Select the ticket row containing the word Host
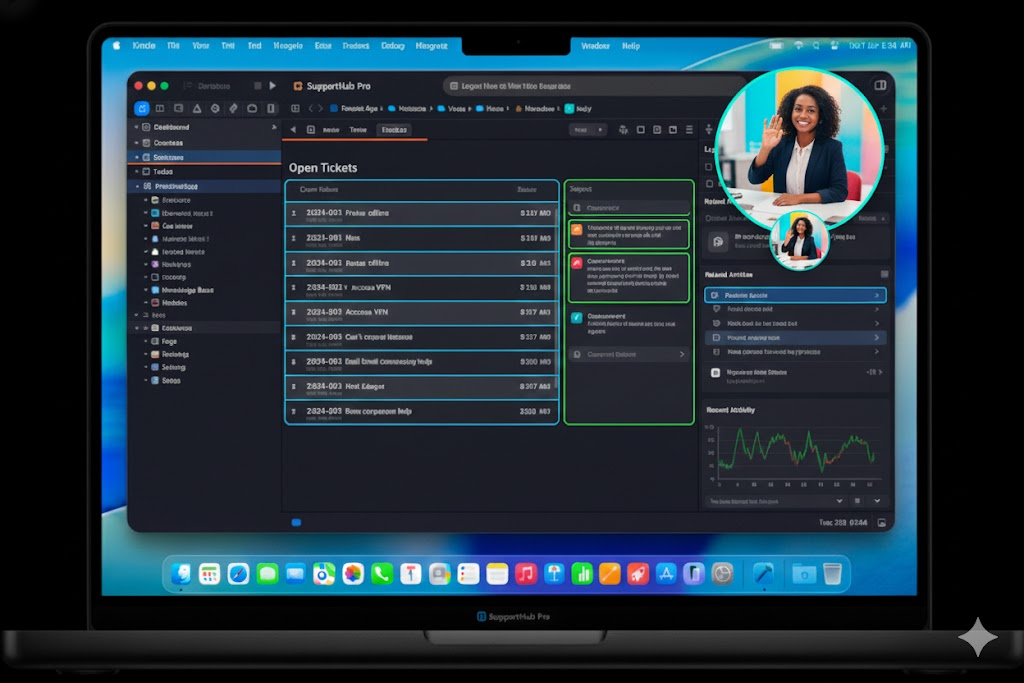 pos(422,387)
